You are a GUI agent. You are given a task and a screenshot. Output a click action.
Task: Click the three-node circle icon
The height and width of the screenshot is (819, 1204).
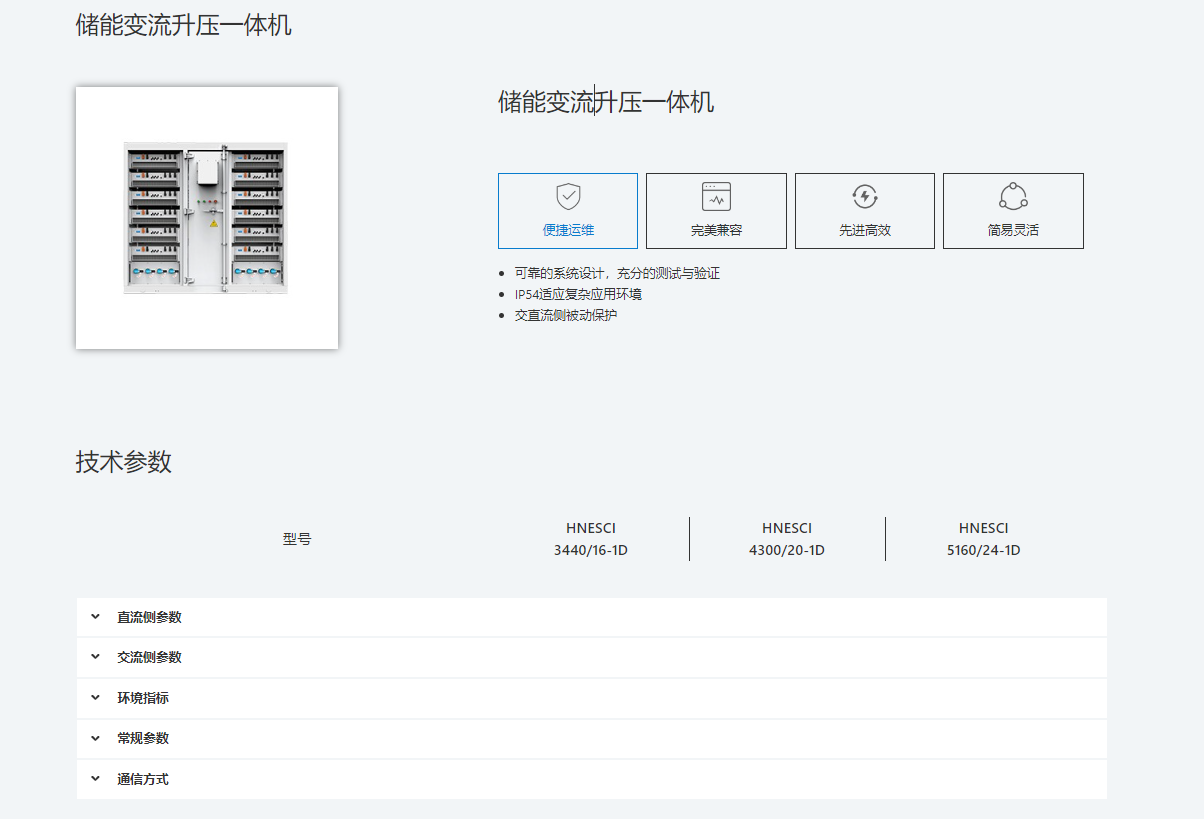1013,196
